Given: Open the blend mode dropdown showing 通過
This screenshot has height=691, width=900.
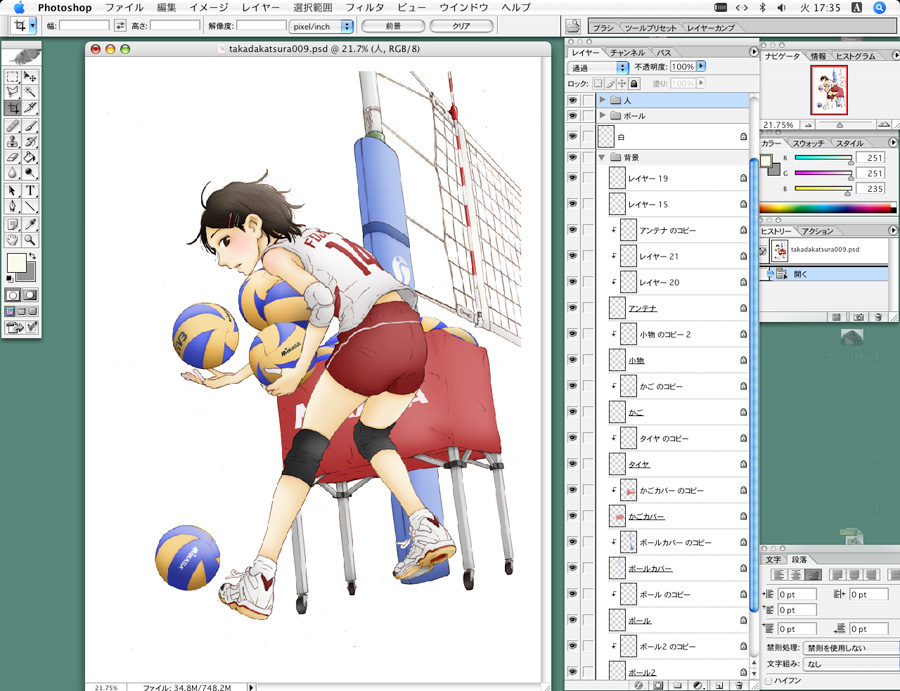Looking at the screenshot, I should pyautogui.click(x=599, y=68).
